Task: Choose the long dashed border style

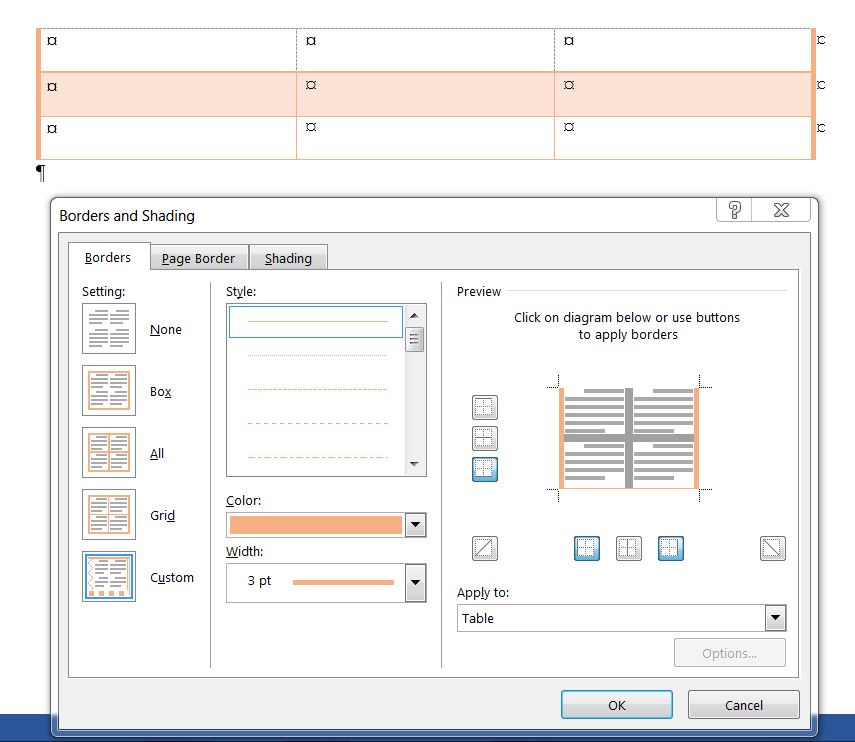Action: tap(317, 424)
